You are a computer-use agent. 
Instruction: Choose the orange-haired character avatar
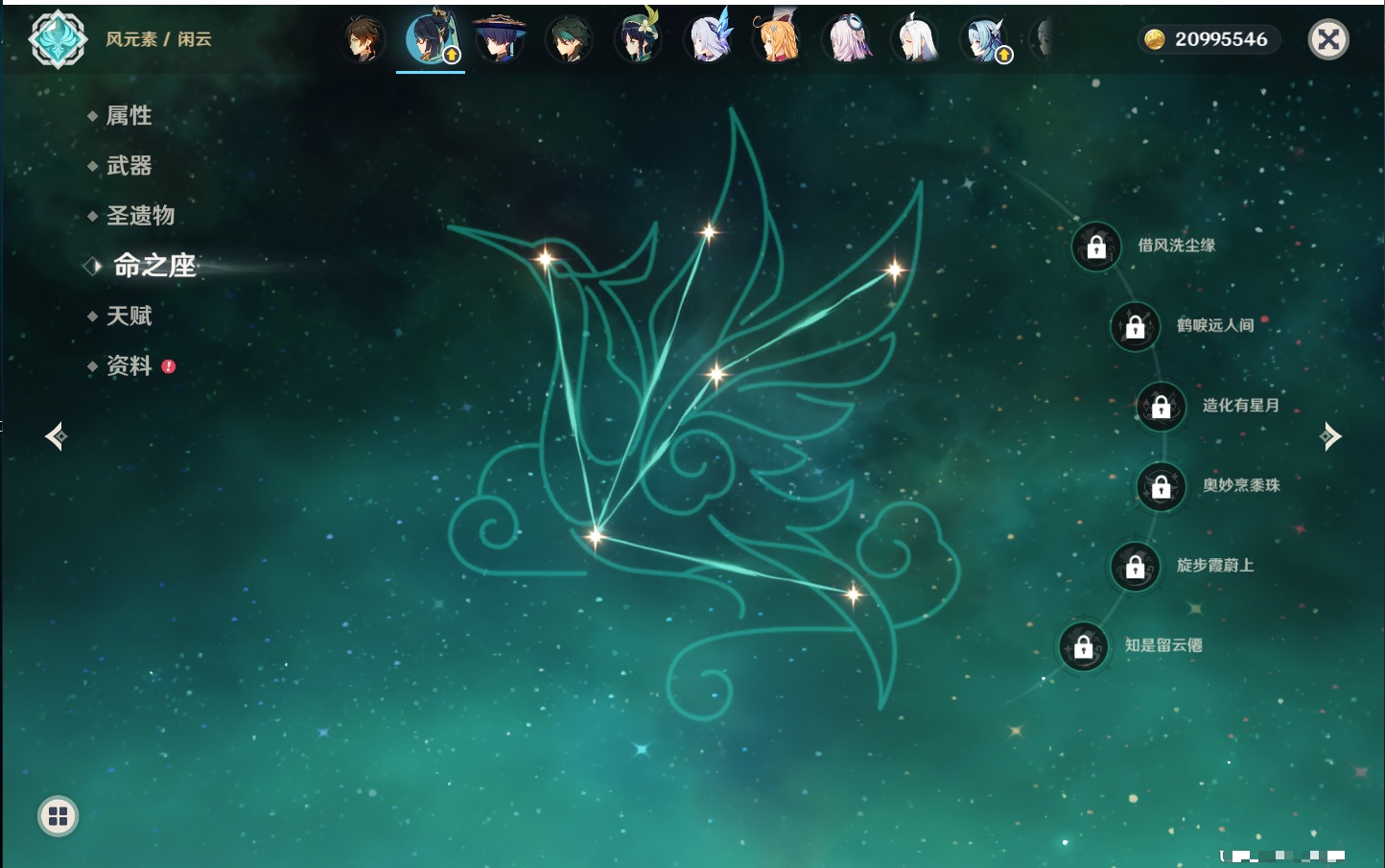coord(776,40)
